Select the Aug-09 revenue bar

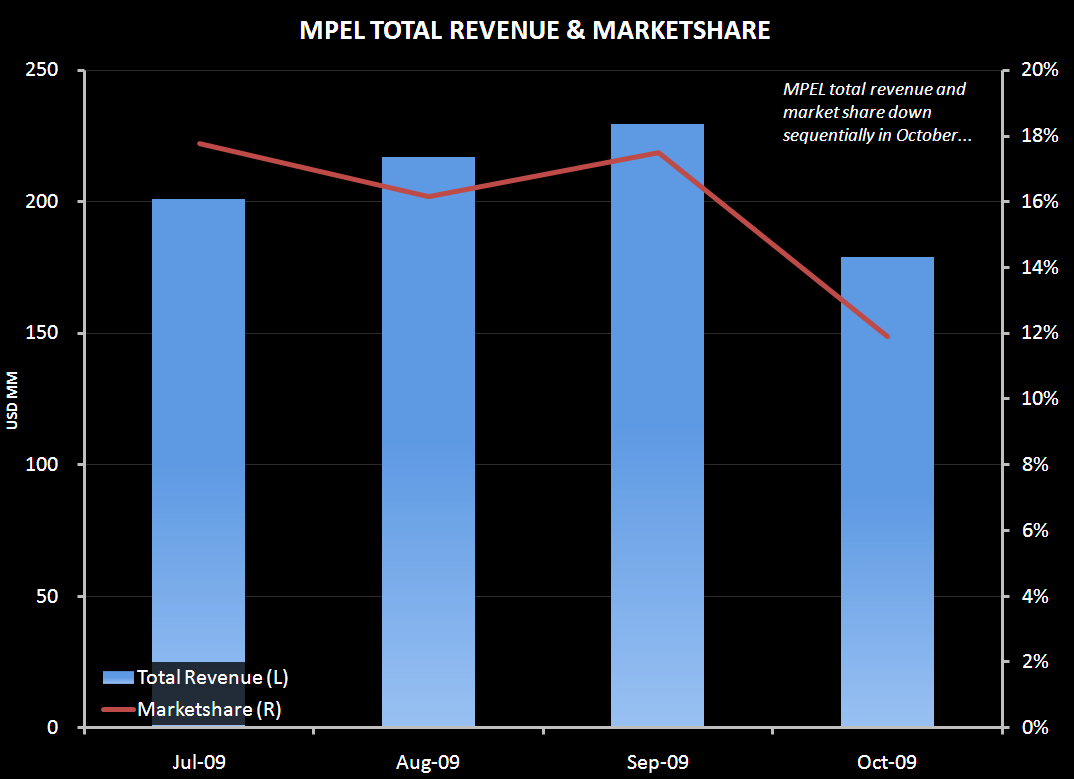pyautogui.click(x=428, y=440)
